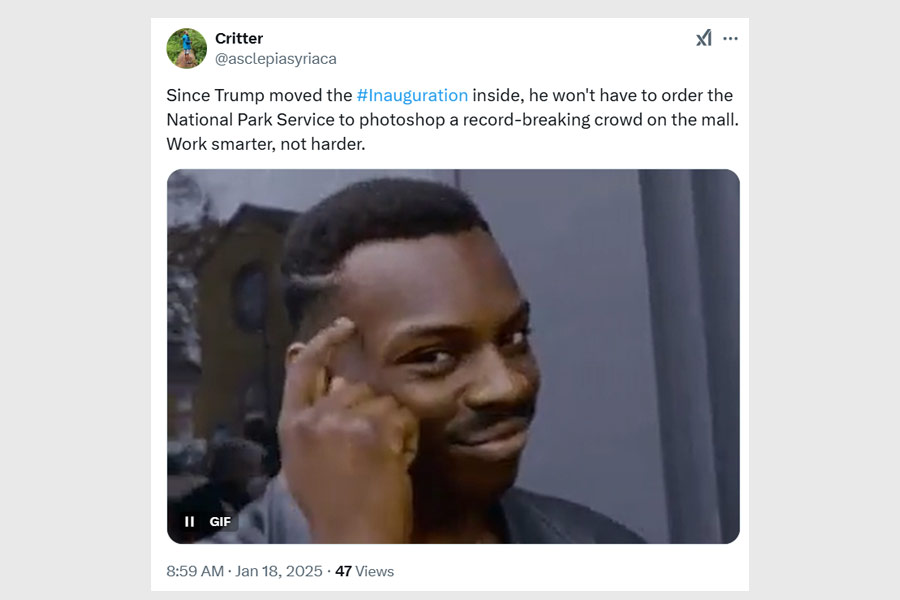This screenshot has width=900, height=600.
Task: Open the 8:59 AM post time link
Action: (195, 571)
